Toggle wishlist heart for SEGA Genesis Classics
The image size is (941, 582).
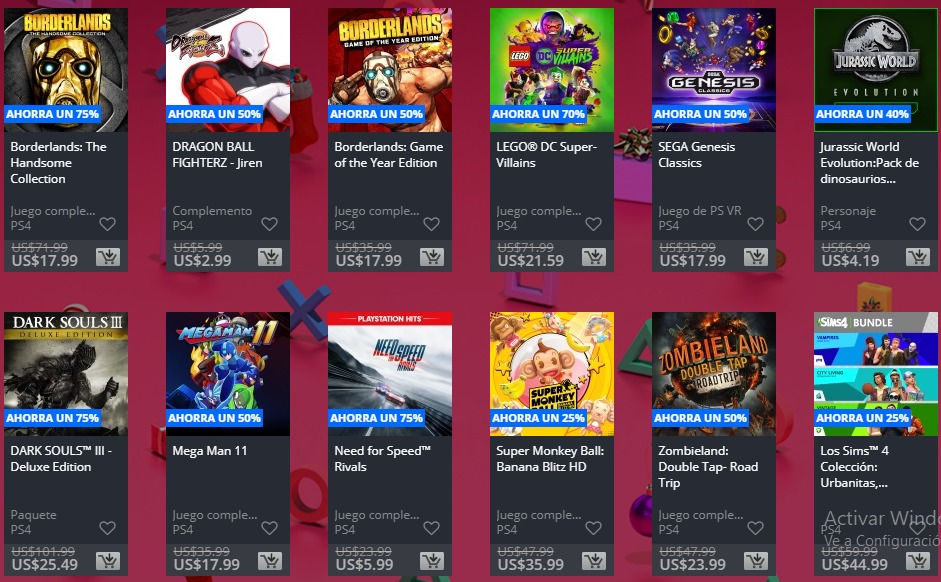756,224
